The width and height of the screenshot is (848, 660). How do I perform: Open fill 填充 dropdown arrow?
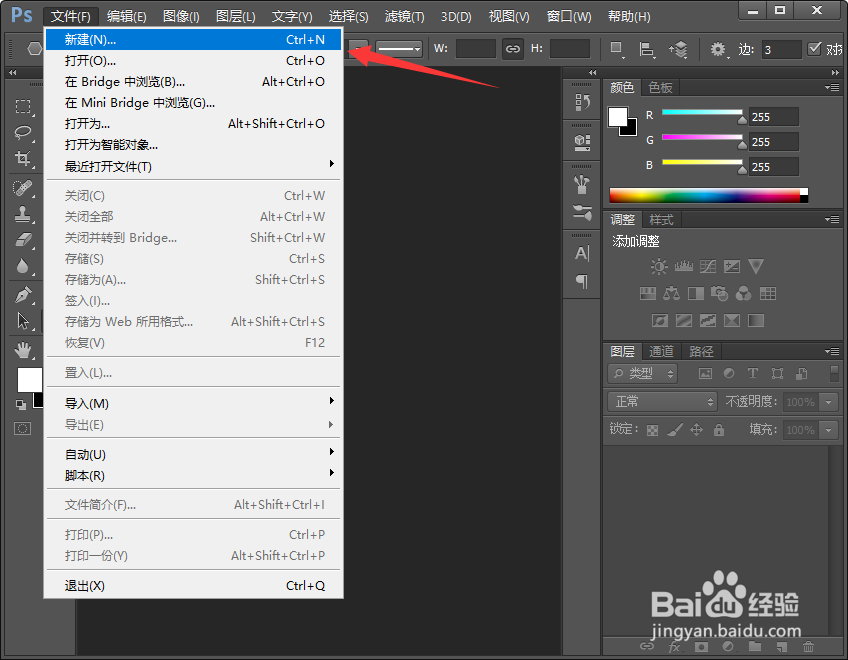829,430
